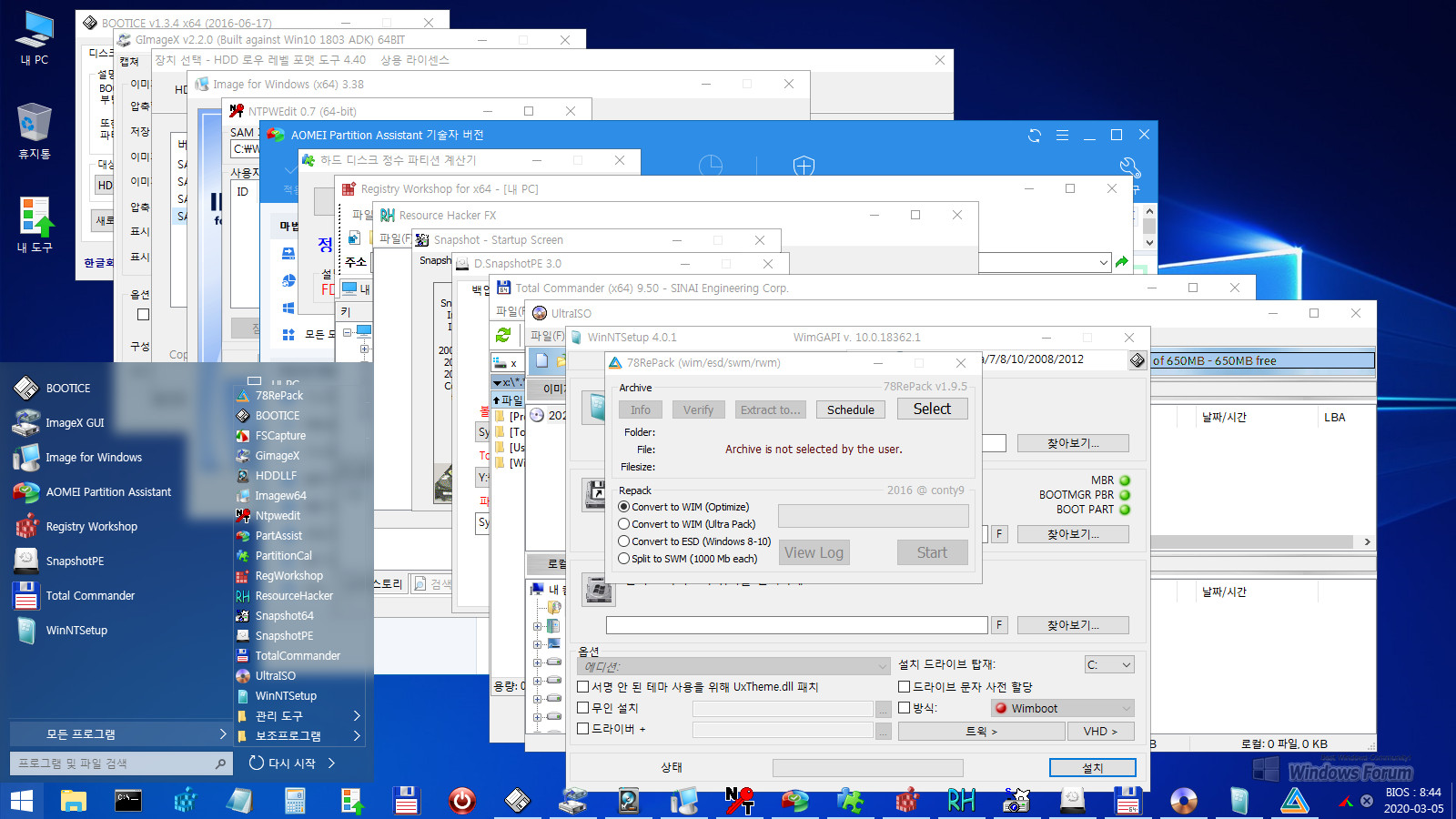1456x819 pixels.
Task: Click the Resource Hacker RH taskbar icon
Action: point(961,801)
